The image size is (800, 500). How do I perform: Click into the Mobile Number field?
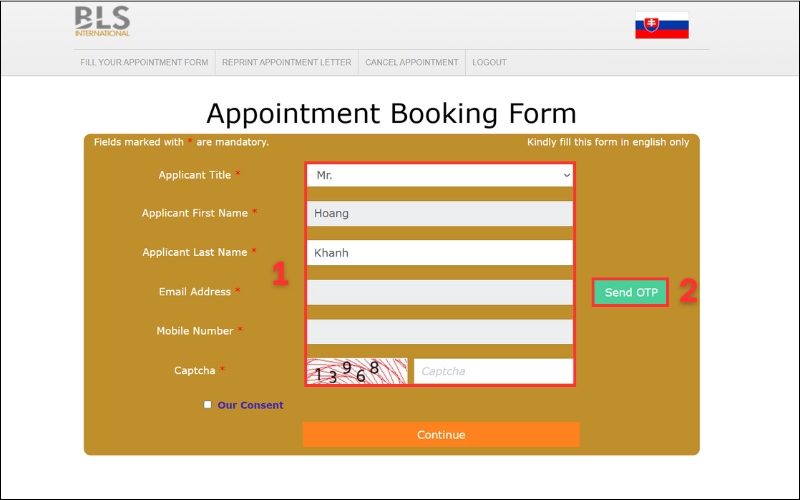tap(439, 331)
